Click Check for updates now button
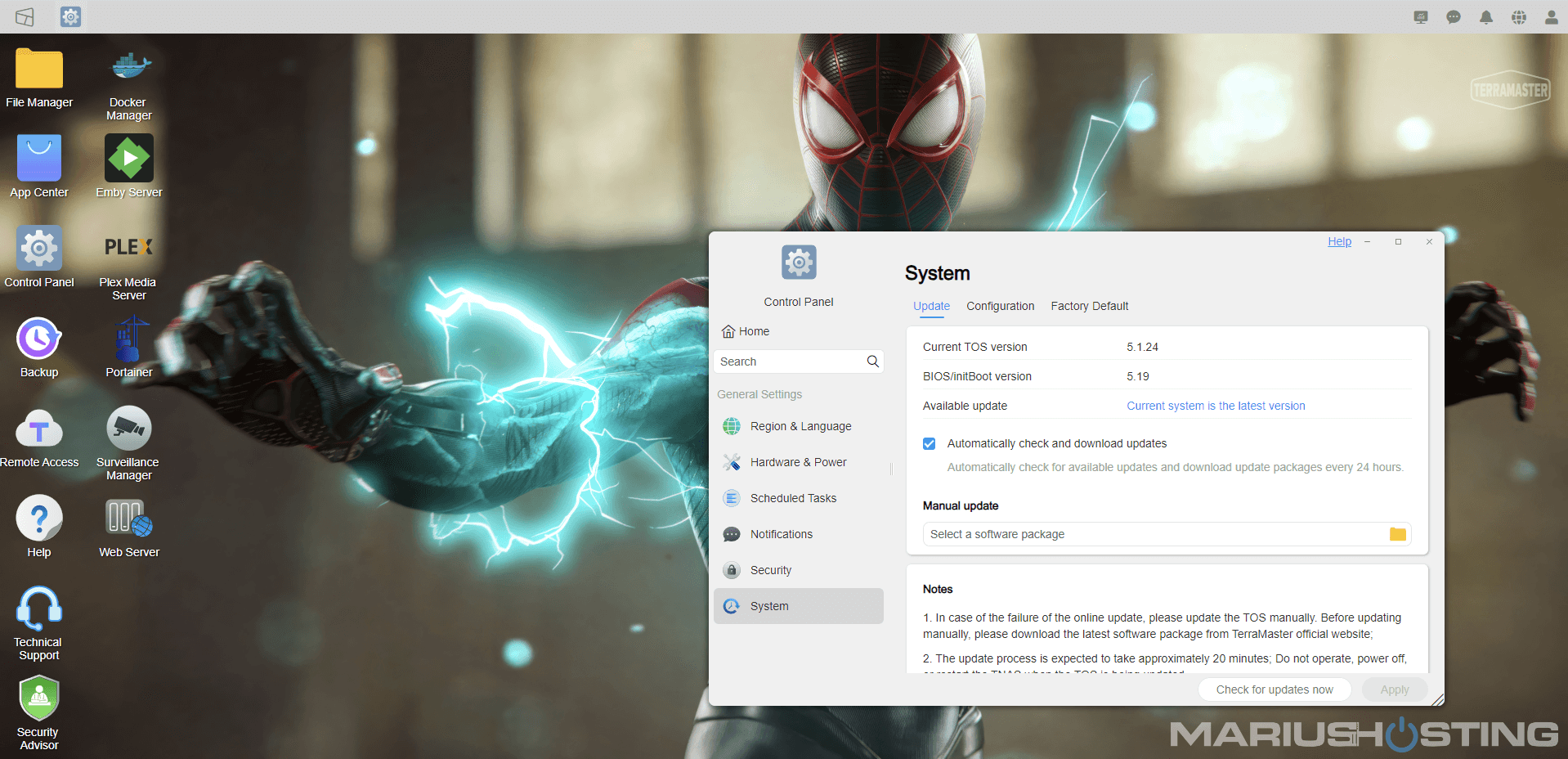The width and height of the screenshot is (1568, 759). [x=1275, y=689]
